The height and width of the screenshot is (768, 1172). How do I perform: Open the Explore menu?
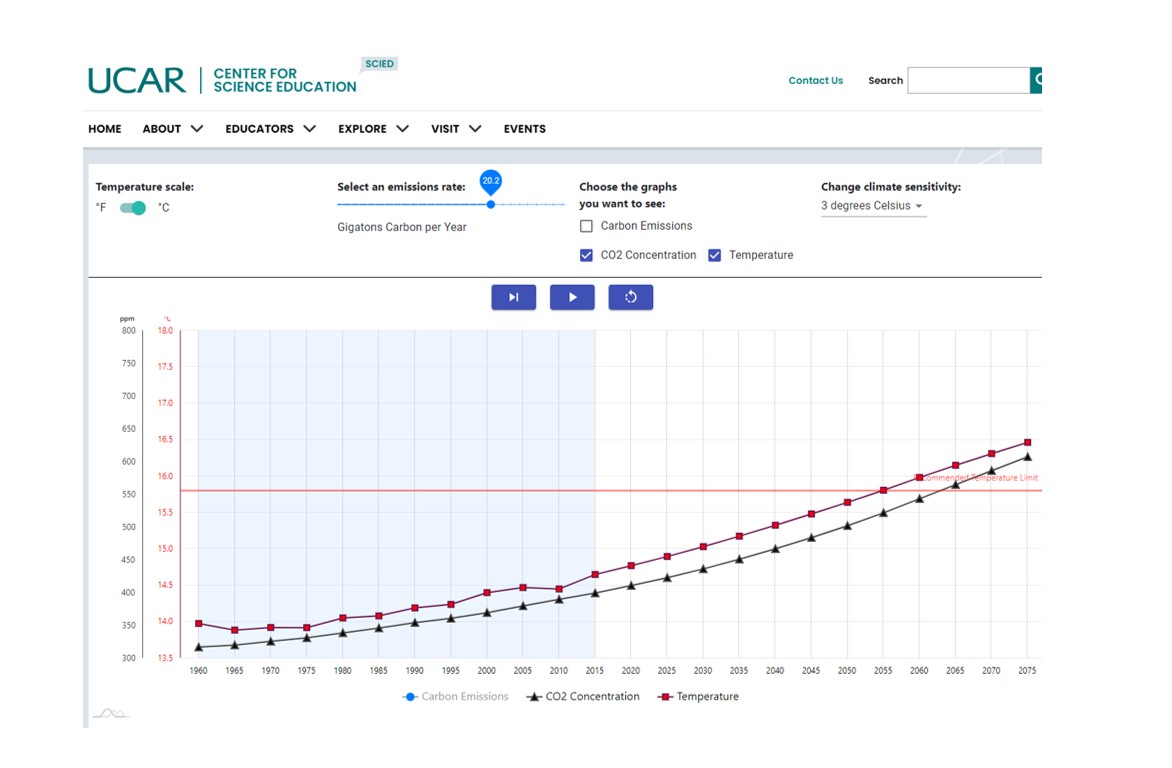click(x=373, y=129)
